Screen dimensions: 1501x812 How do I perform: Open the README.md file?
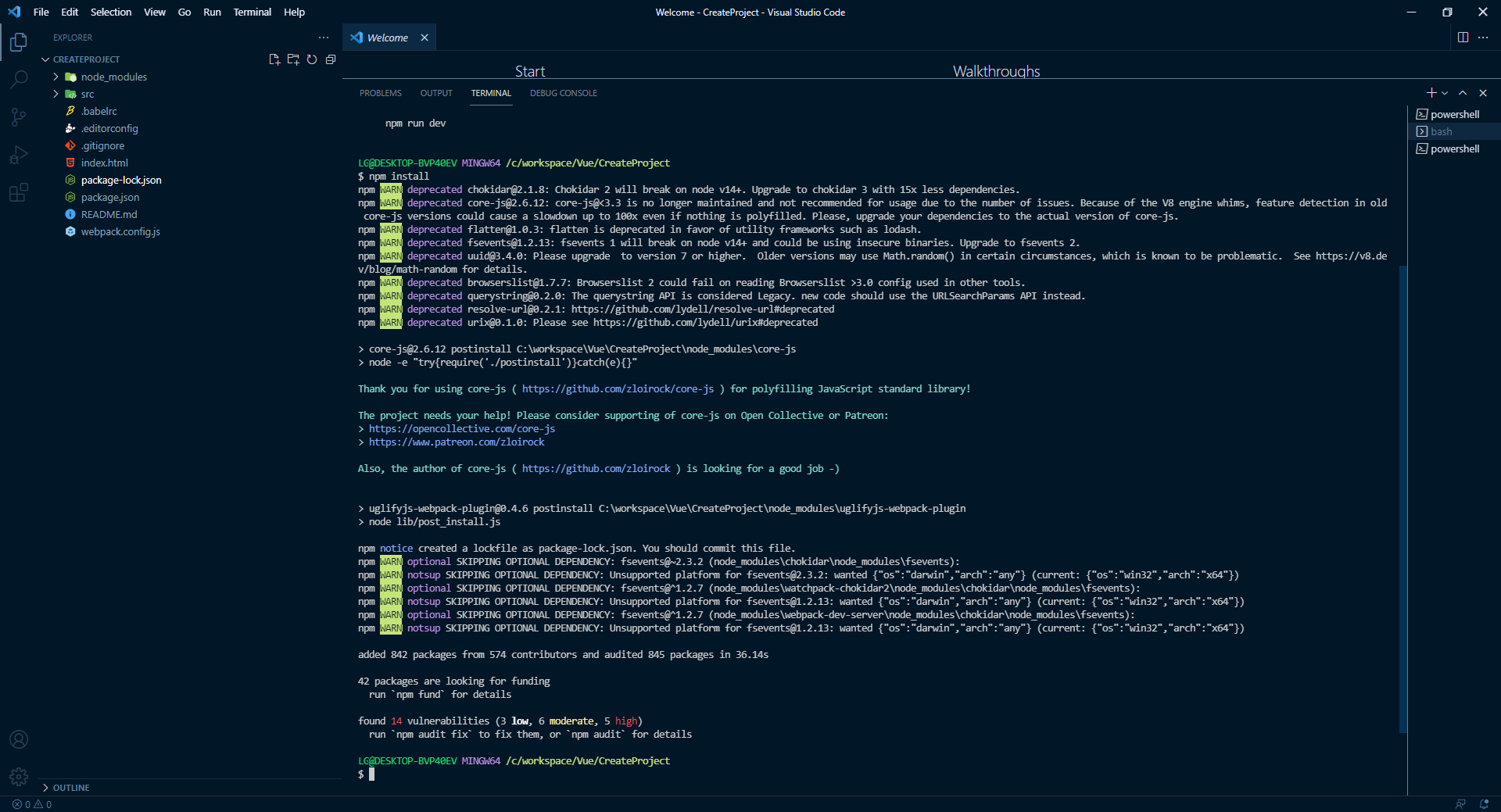109,214
